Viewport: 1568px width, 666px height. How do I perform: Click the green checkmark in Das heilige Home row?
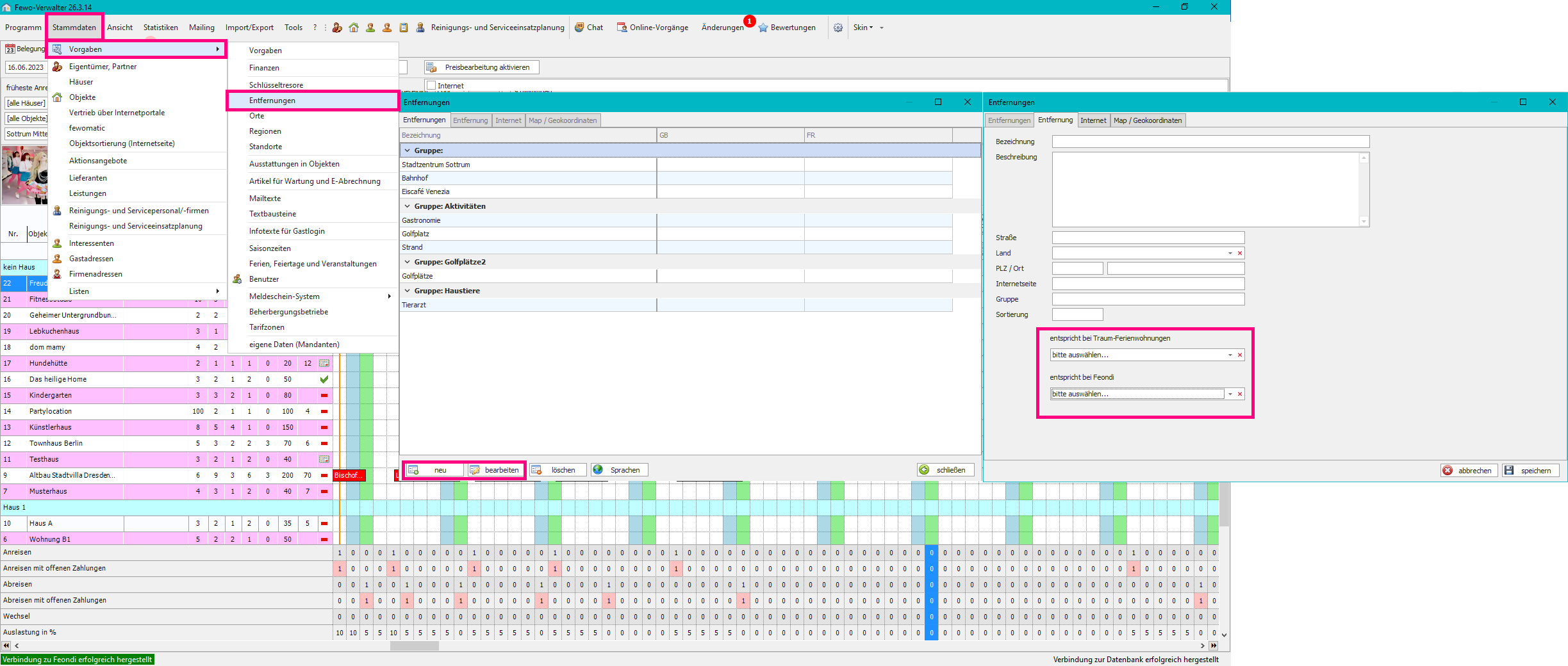click(x=324, y=379)
